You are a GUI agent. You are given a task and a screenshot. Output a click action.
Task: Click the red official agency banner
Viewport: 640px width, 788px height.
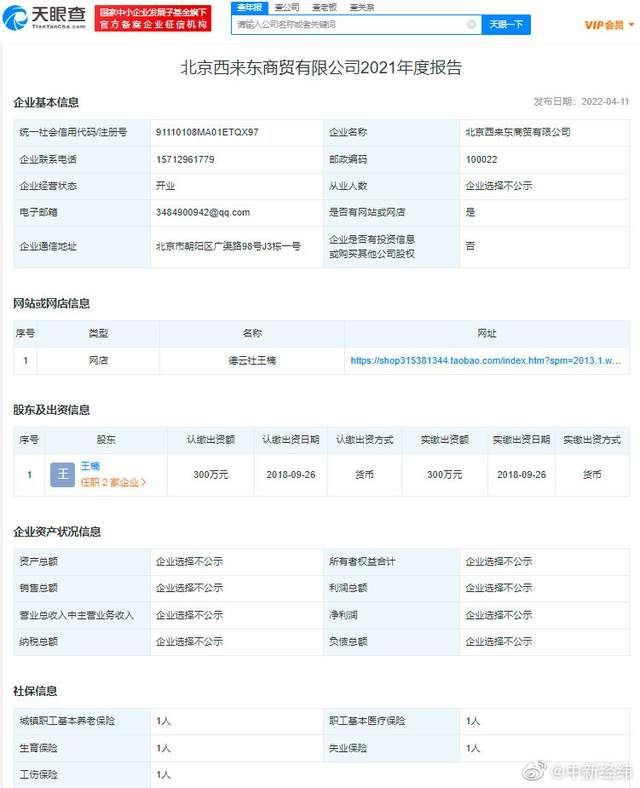(x=153, y=18)
